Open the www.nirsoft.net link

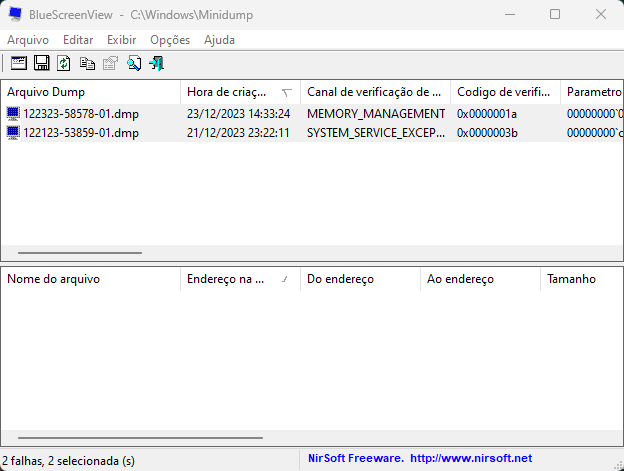point(471,458)
